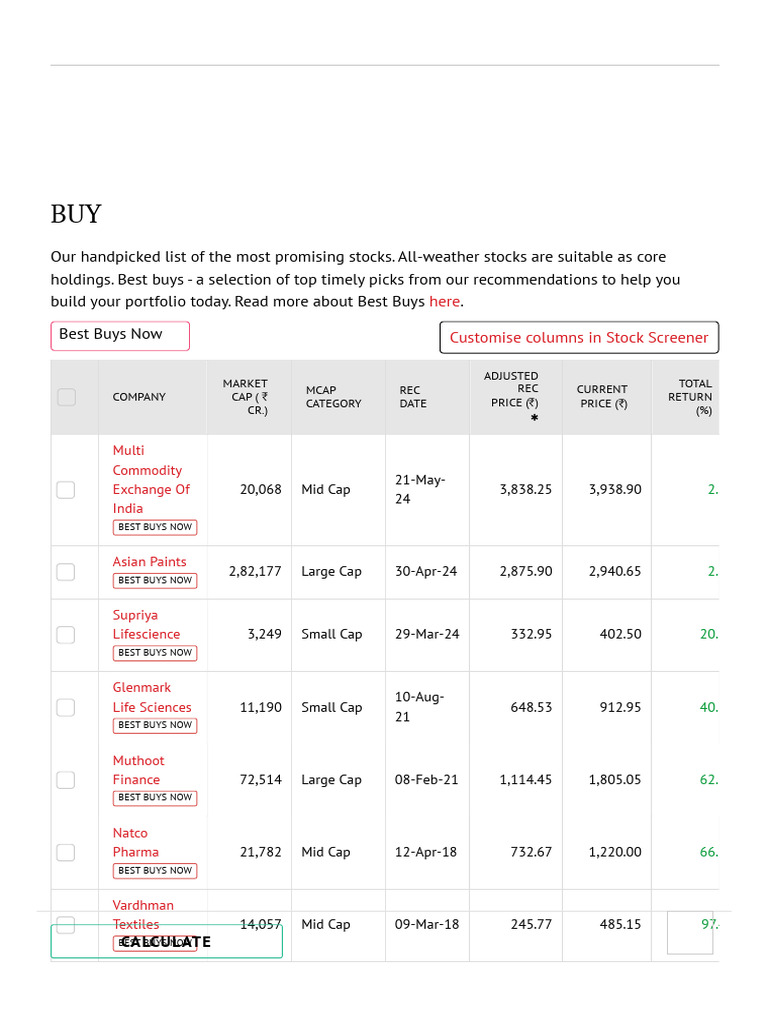Click Best Buys Now badge under Glenmark Life Sciences
Viewport: 768px width, 1024px height.
155,725
